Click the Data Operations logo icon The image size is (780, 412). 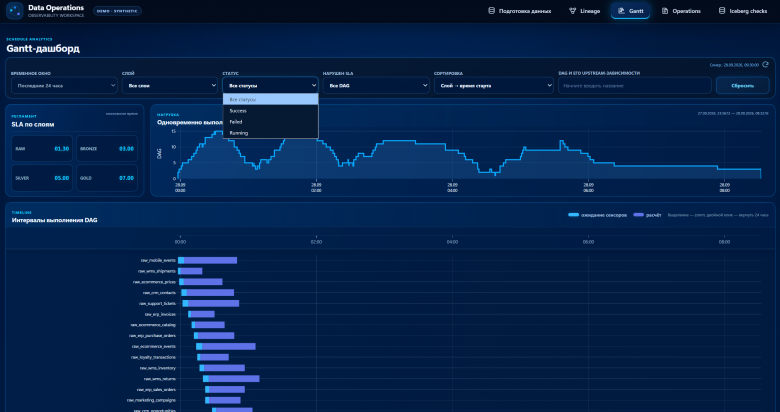(x=15, y=10)
